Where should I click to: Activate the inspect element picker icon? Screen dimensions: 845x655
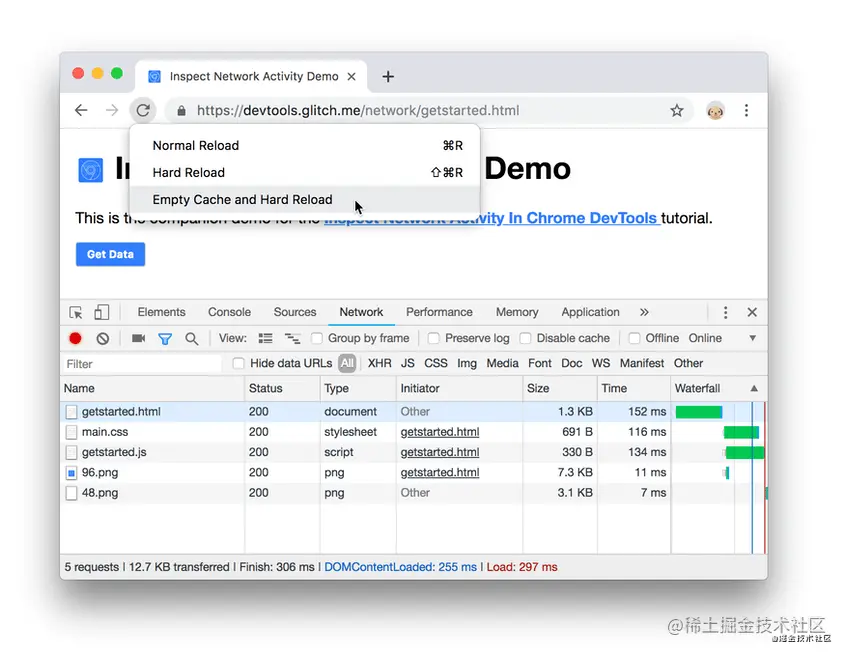(75, 313)
